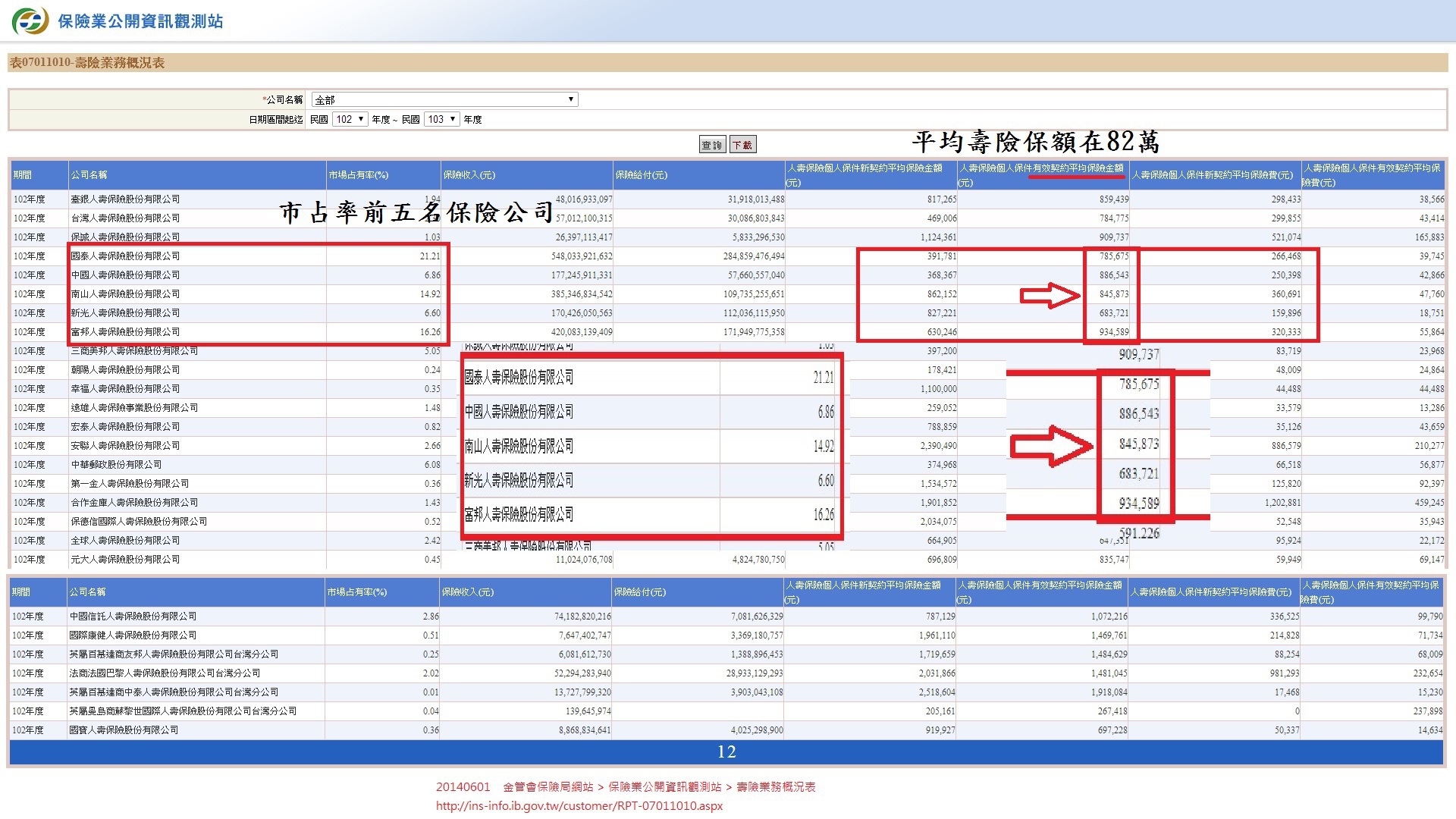Click the 保險收入(元) column header
Screen dimensions: 1456x819
(x=469, y=175)
